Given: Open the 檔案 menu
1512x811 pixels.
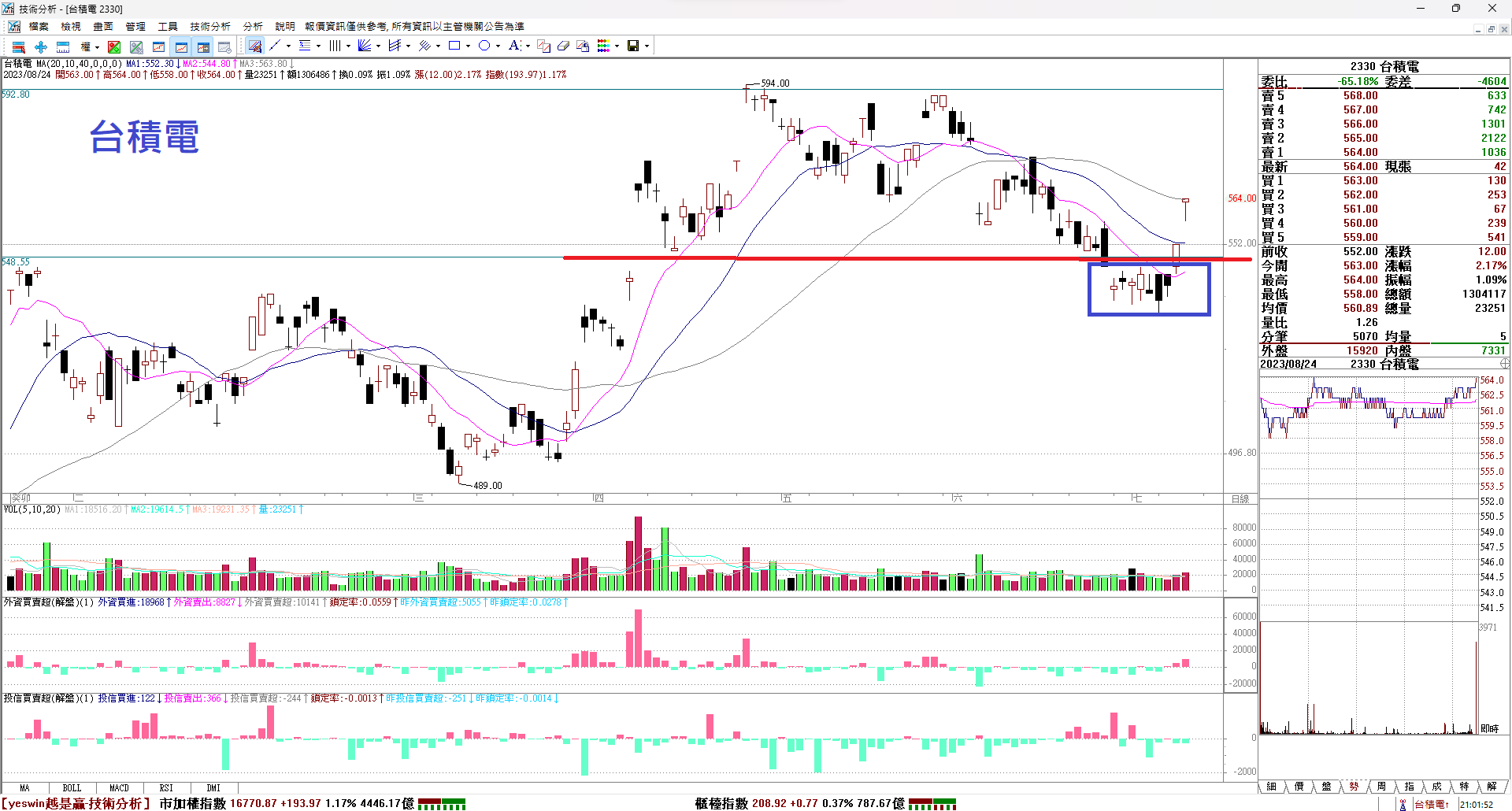Looking at the screenshot, I should coord(39,26).
